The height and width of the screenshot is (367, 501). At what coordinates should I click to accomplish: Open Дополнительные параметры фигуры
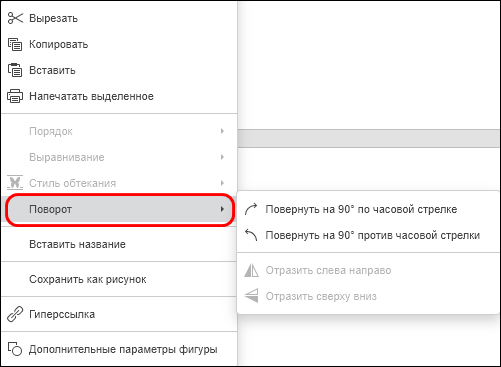coord(119,349)
